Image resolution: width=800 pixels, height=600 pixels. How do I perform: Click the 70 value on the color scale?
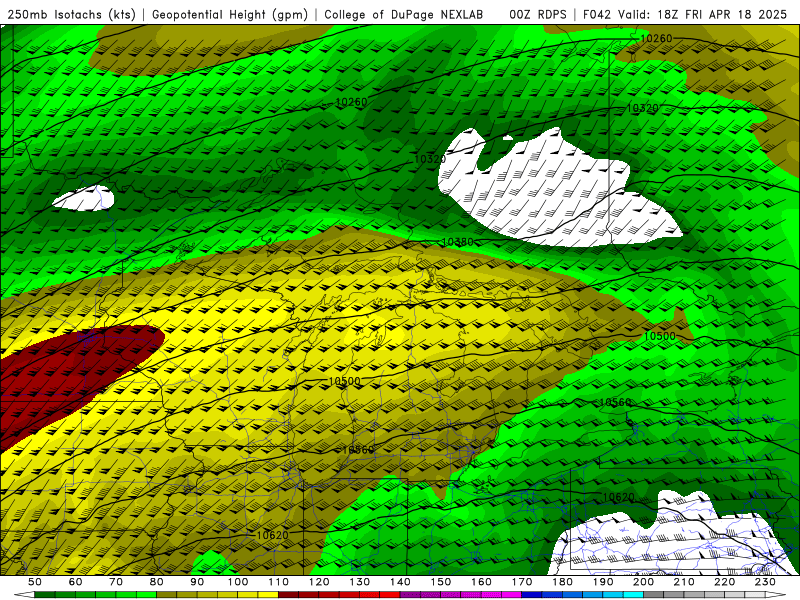pyautogui.click(x=116, y=582)
